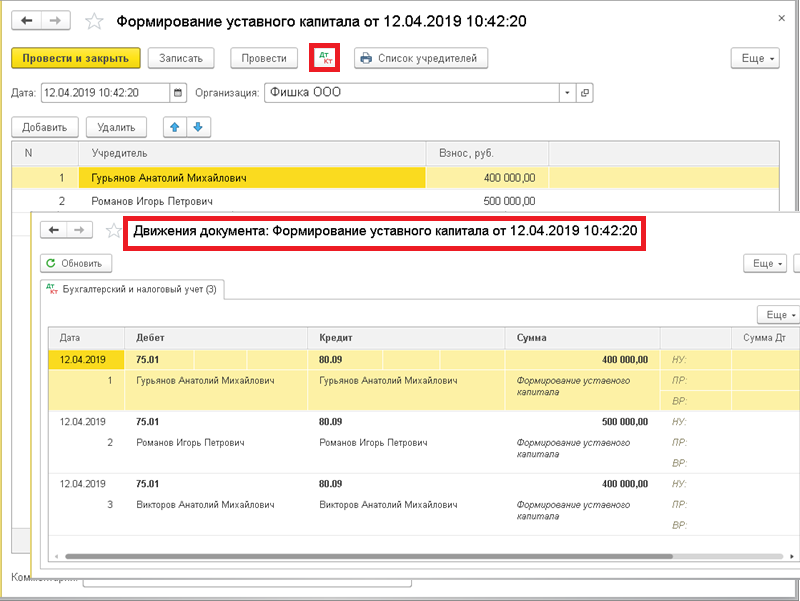Image resolution: width=800 pixels, height=601 pixels.
Task: Click the Дебет column header
Action: pos(216,338)
